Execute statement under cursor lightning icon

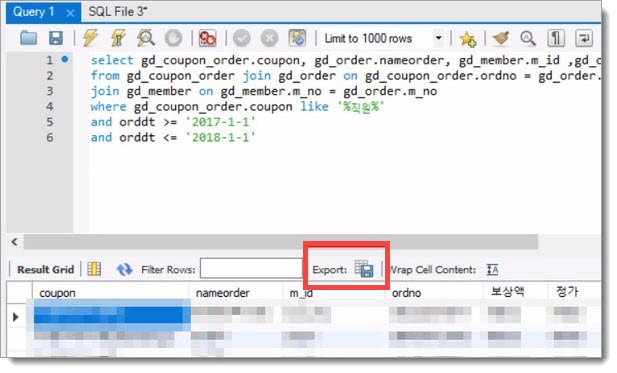(x=118, y=38)
